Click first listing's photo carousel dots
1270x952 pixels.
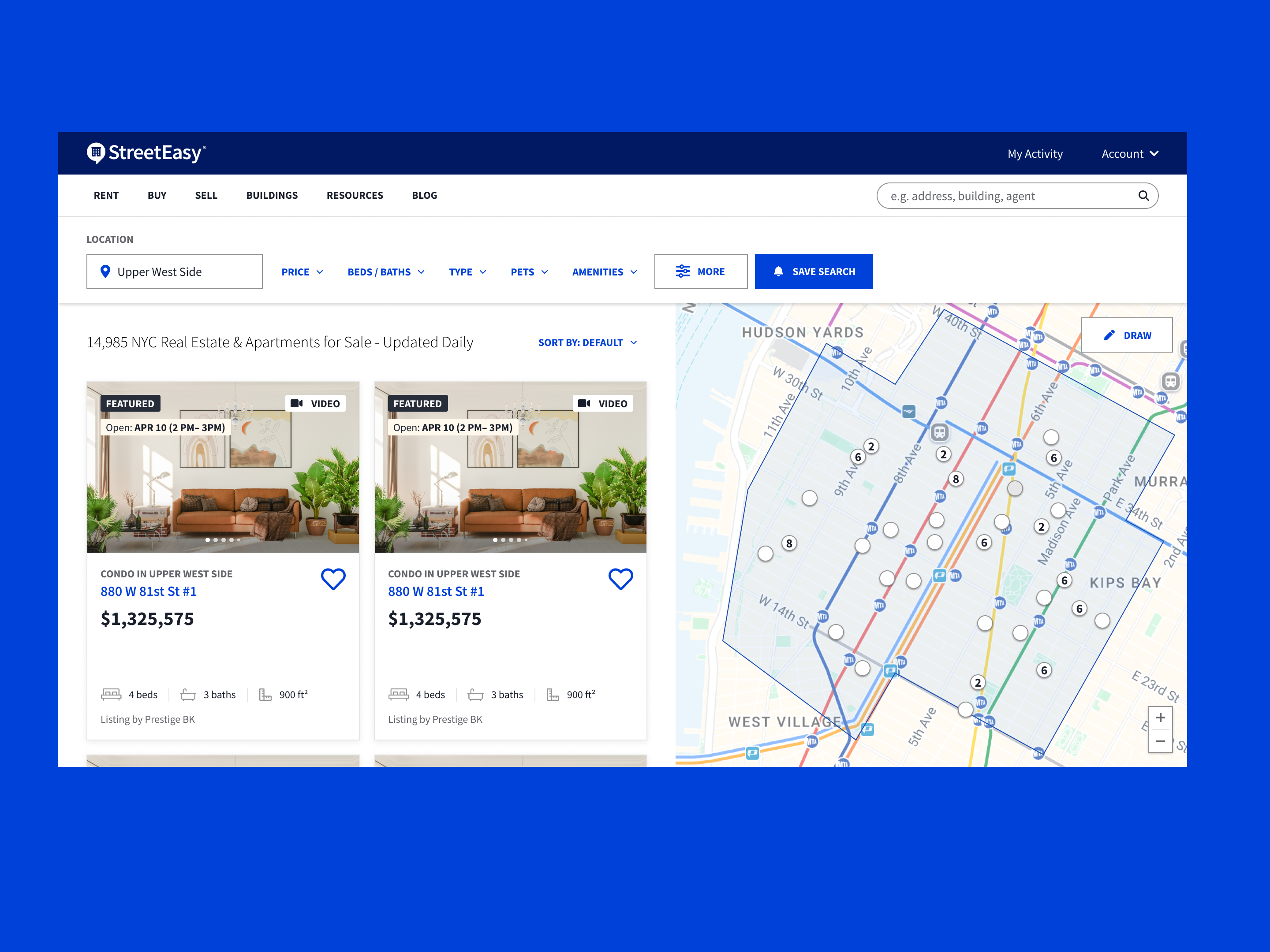[x=223, y=540]
